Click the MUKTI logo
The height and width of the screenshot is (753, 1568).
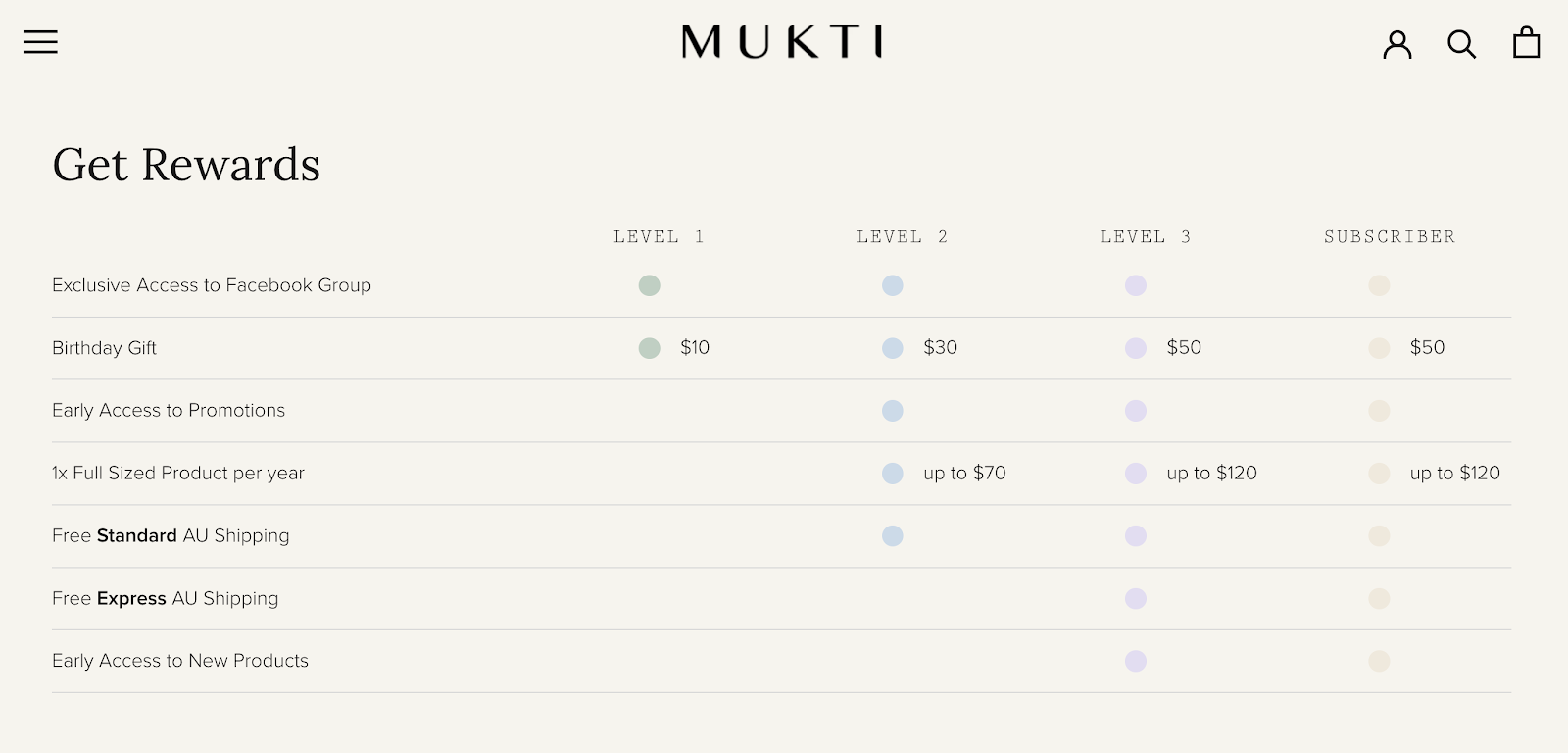(783, 42)
